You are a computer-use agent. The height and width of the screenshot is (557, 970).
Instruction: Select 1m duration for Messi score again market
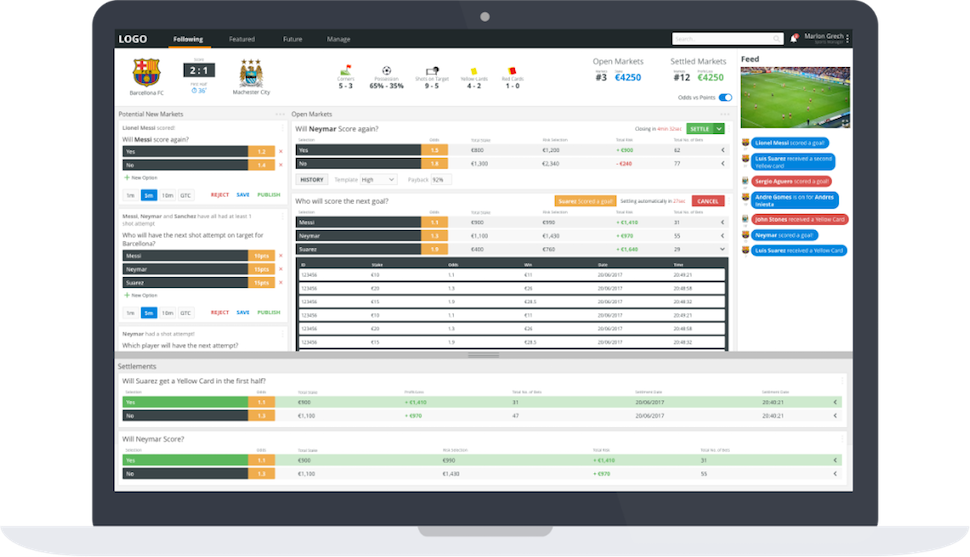click(x=131, y=195)
